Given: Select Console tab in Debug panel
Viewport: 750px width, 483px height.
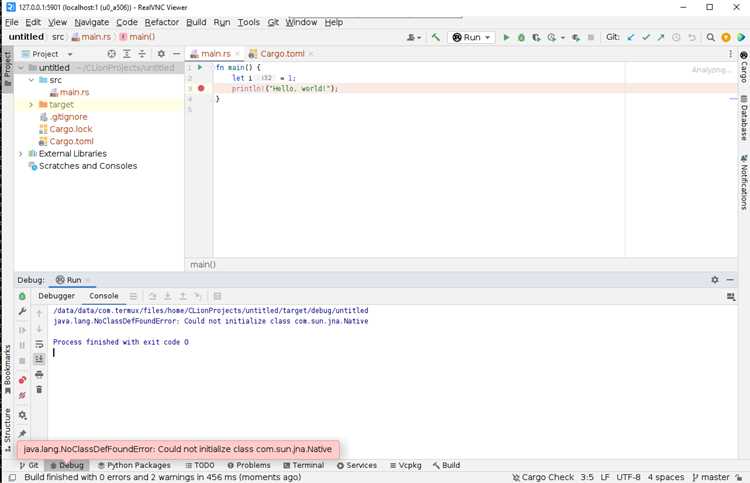Looking at the screenshot, I should point(104,296).
